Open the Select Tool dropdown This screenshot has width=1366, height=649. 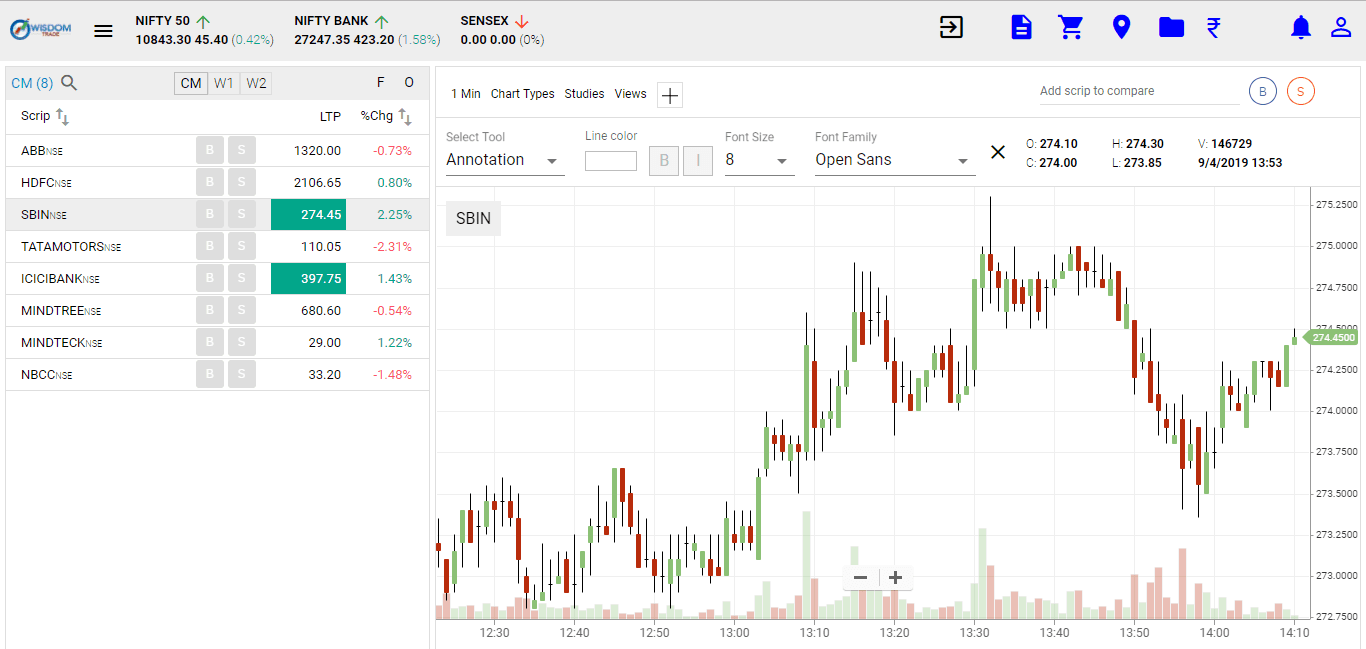[505, 159]
